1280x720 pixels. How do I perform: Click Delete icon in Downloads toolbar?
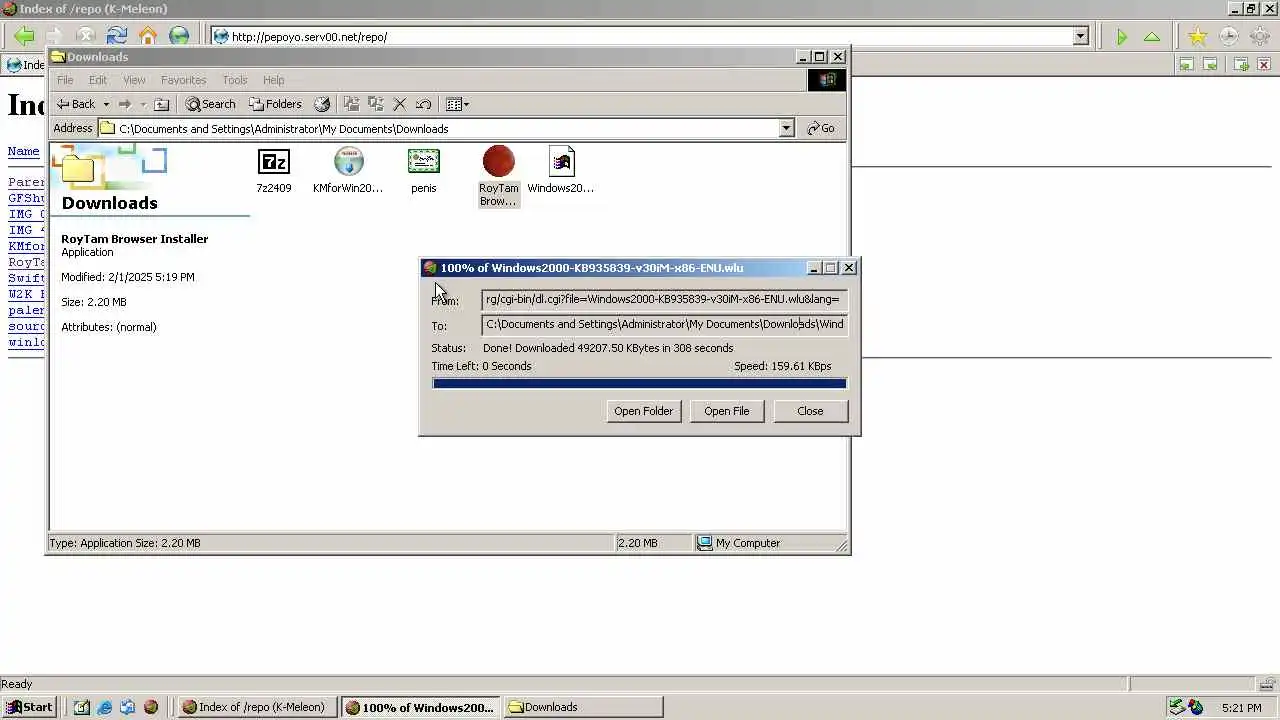400,104
